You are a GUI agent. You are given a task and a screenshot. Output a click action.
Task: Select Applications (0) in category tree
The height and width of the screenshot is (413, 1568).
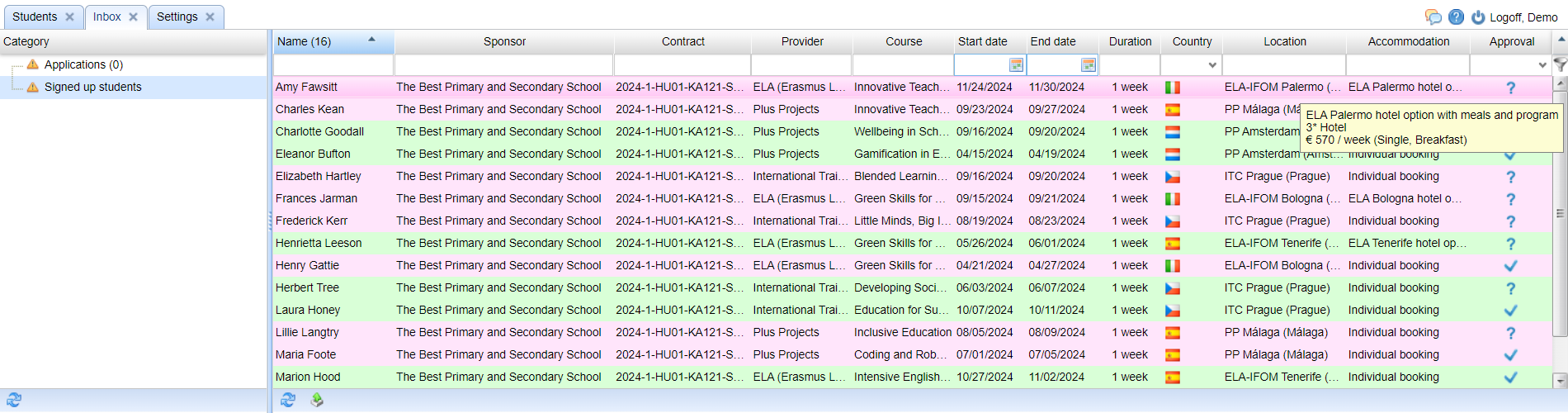tap(83, 64)
